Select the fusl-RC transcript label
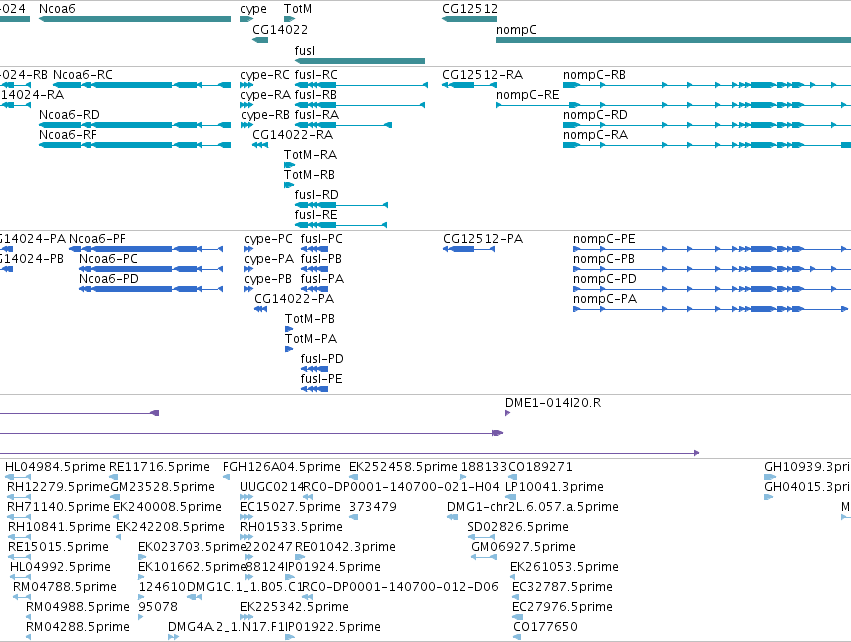Image resolution: width=851 pixels, height=642 pixels. (316, 74)
